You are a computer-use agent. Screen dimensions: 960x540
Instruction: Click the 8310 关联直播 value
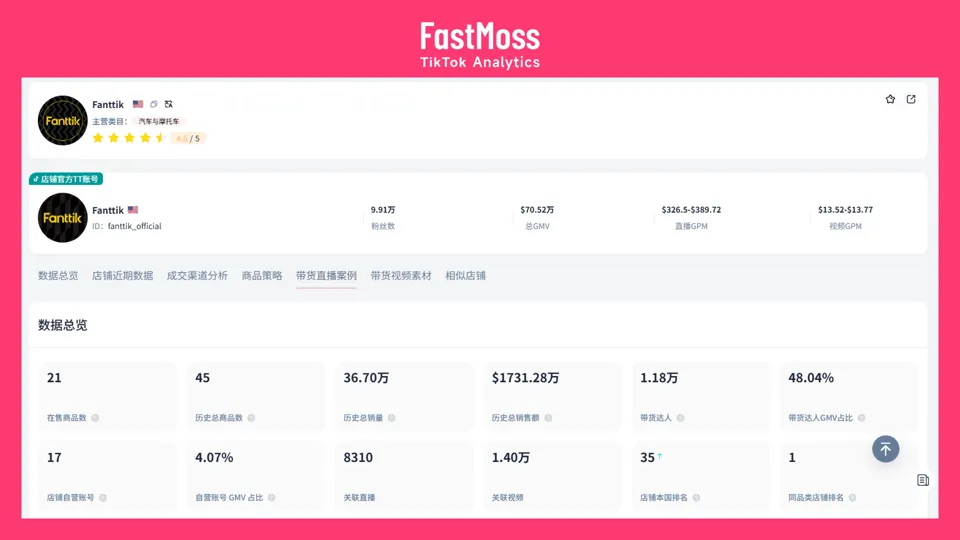(x=358, y=457)
